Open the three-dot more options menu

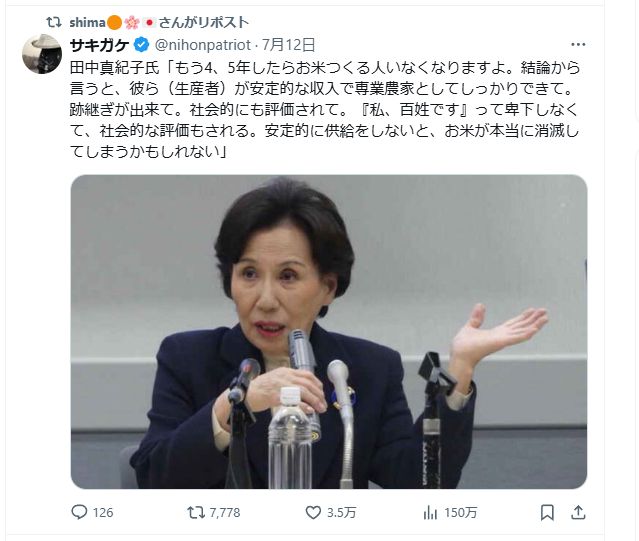click(578, 44)
